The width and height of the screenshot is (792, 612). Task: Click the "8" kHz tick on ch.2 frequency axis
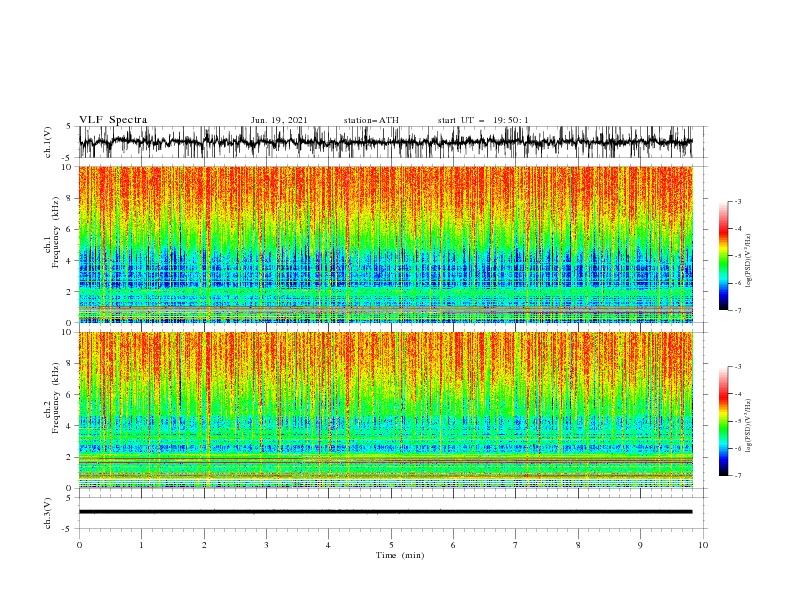69,364
